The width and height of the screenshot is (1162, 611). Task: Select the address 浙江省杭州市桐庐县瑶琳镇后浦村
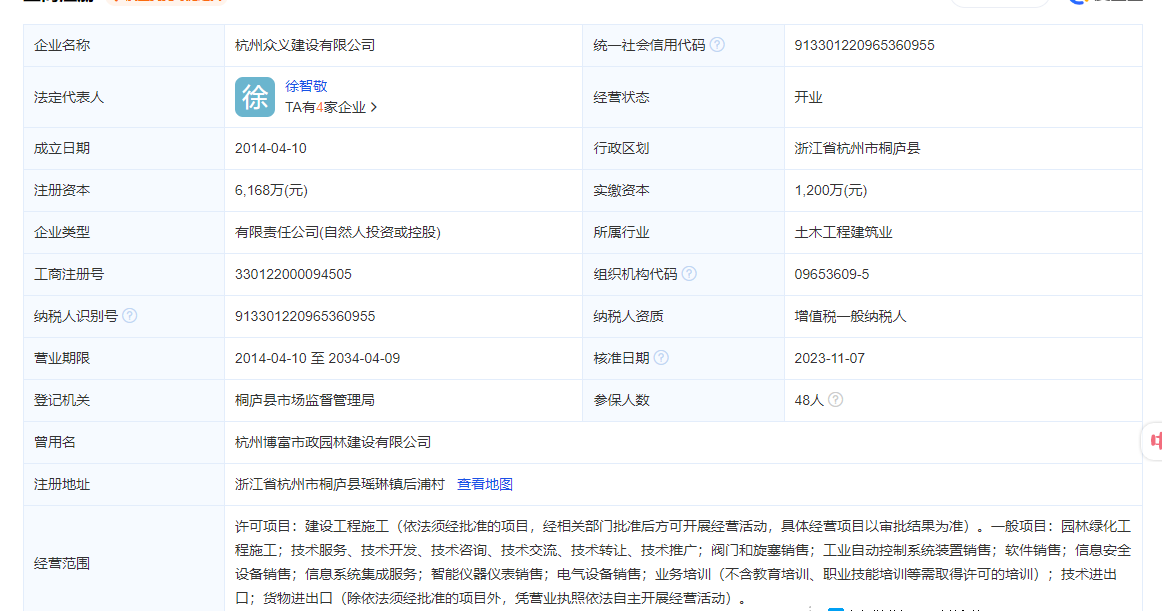coord(339,484)
